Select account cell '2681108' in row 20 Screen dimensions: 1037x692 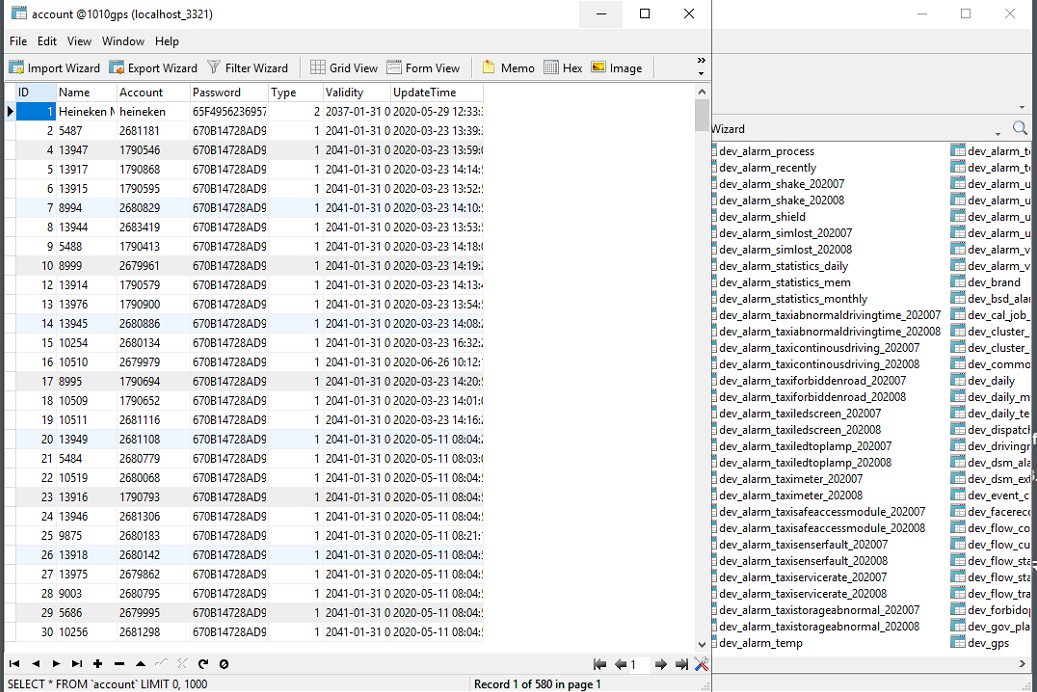coord(153,439)
